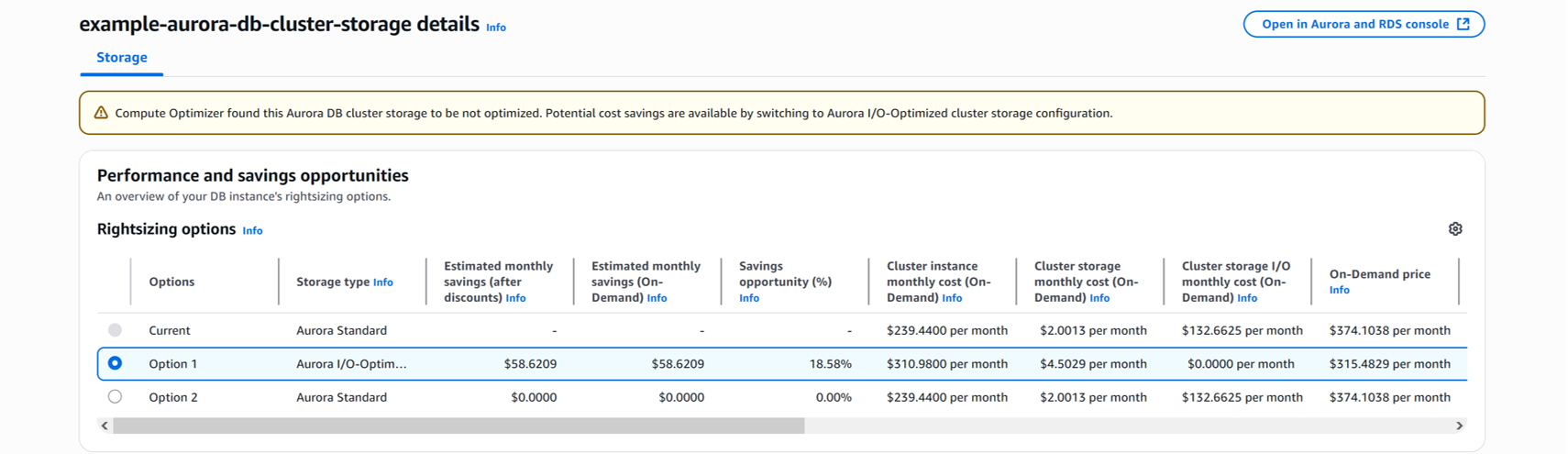Select the Option 2 radio button
1568x454 pixels.
115,397
